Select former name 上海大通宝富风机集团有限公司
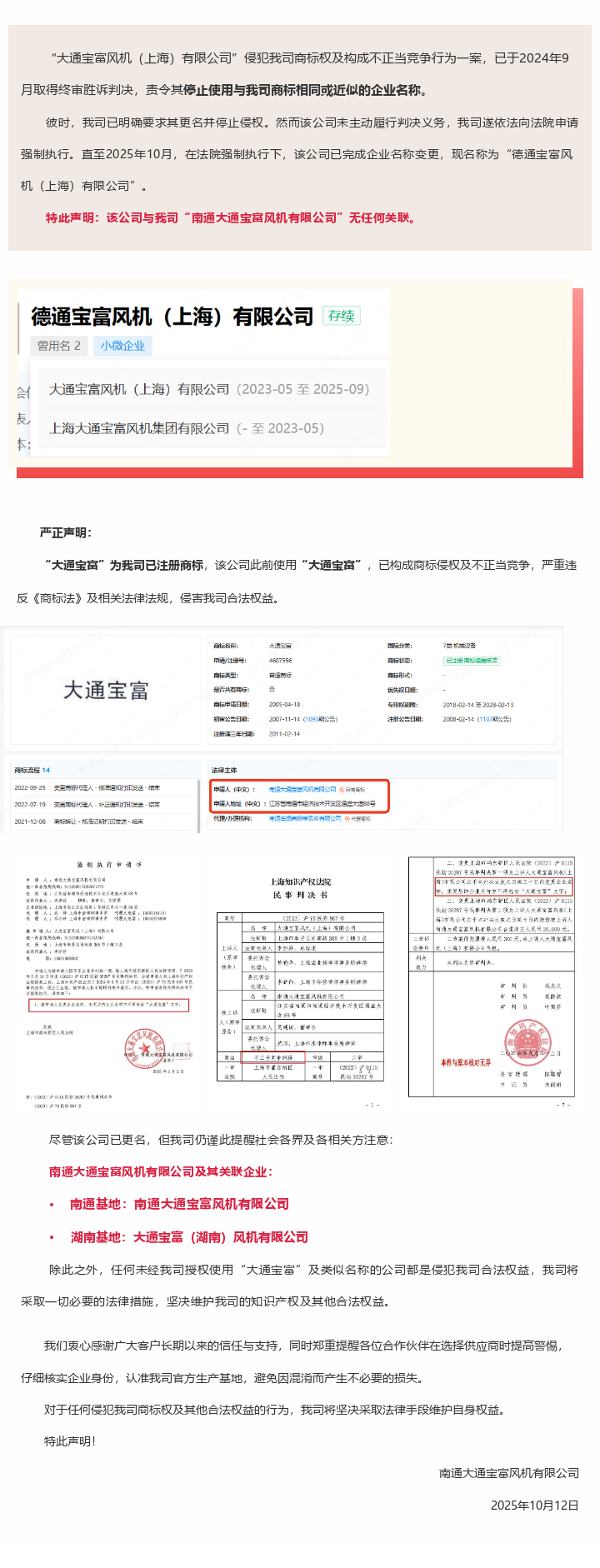The height and width of the screenshot is (1568, 600). coord(186,428)
